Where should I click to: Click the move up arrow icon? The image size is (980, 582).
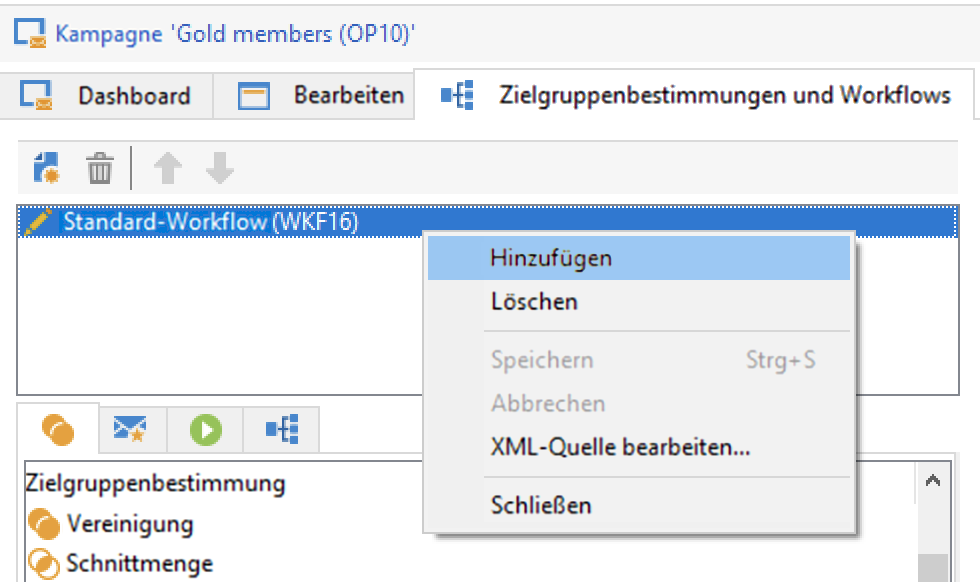click(168, 168)
